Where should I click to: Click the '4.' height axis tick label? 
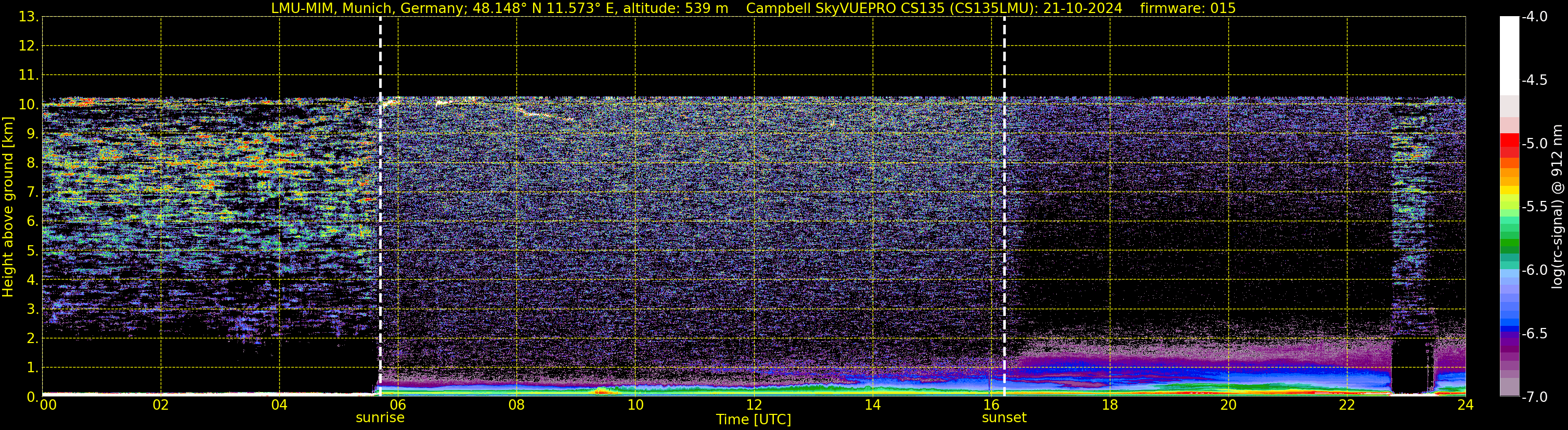(x=32, y=280)
